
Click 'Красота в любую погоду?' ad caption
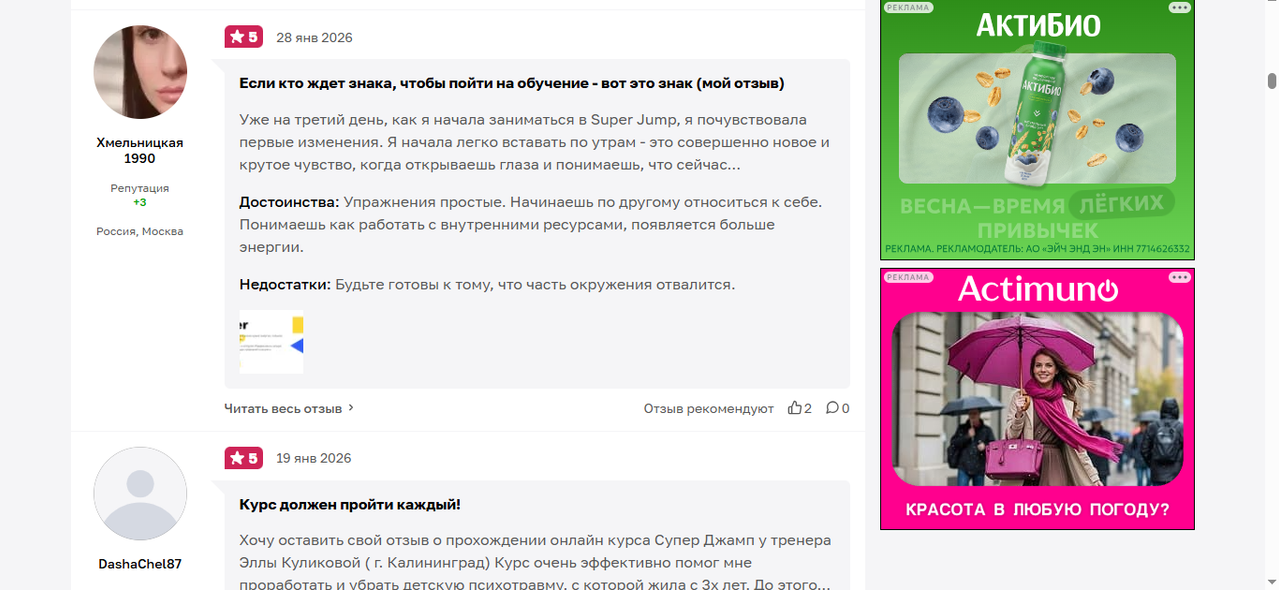pyautogui.click(x=1037, y=510)
